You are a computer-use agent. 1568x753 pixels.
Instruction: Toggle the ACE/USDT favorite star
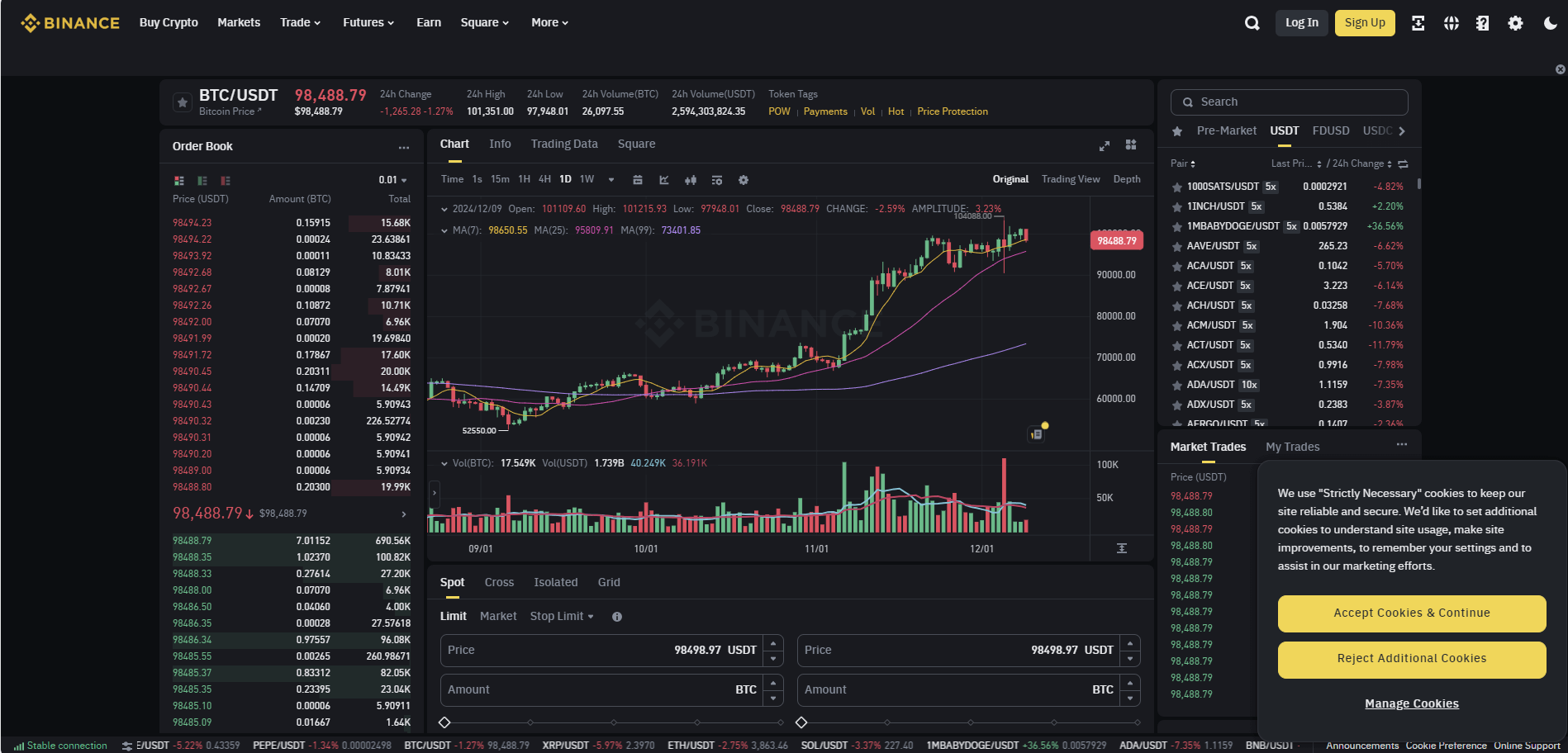(x=1177, y=286)
